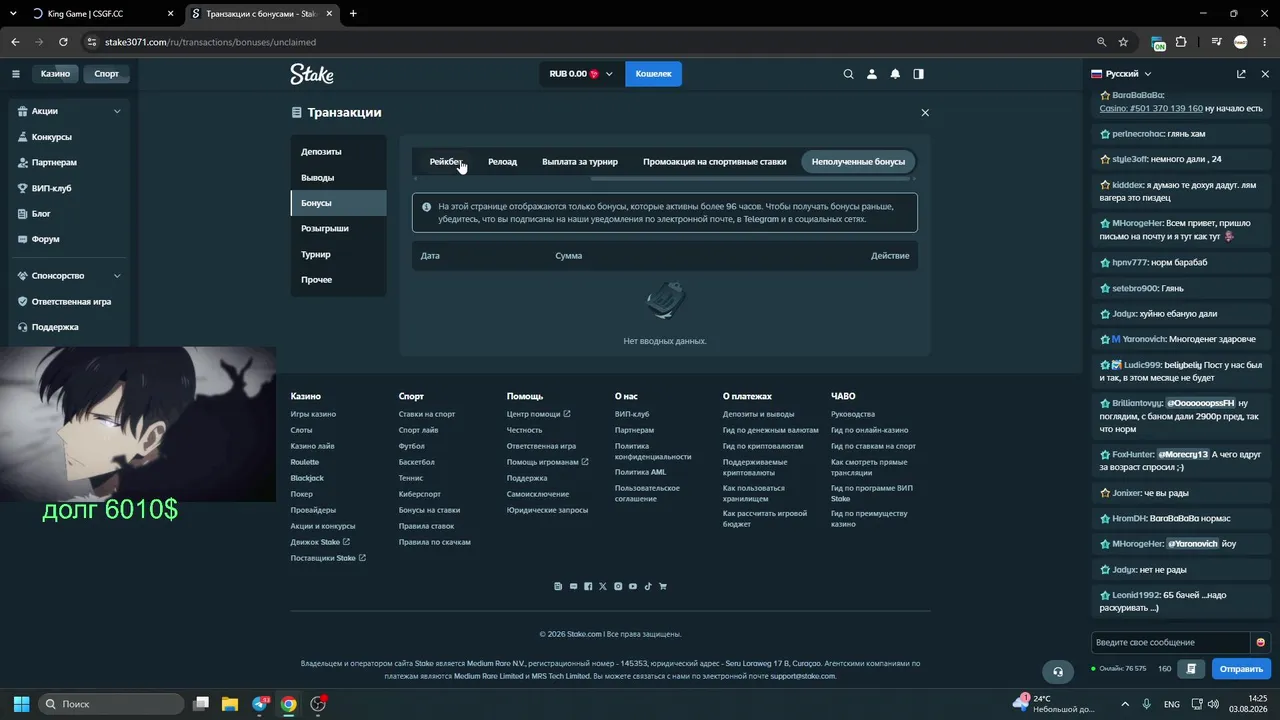1280x720 pixels.
Task: Open Stake Facebook page icon
Action: pos(588,586)
